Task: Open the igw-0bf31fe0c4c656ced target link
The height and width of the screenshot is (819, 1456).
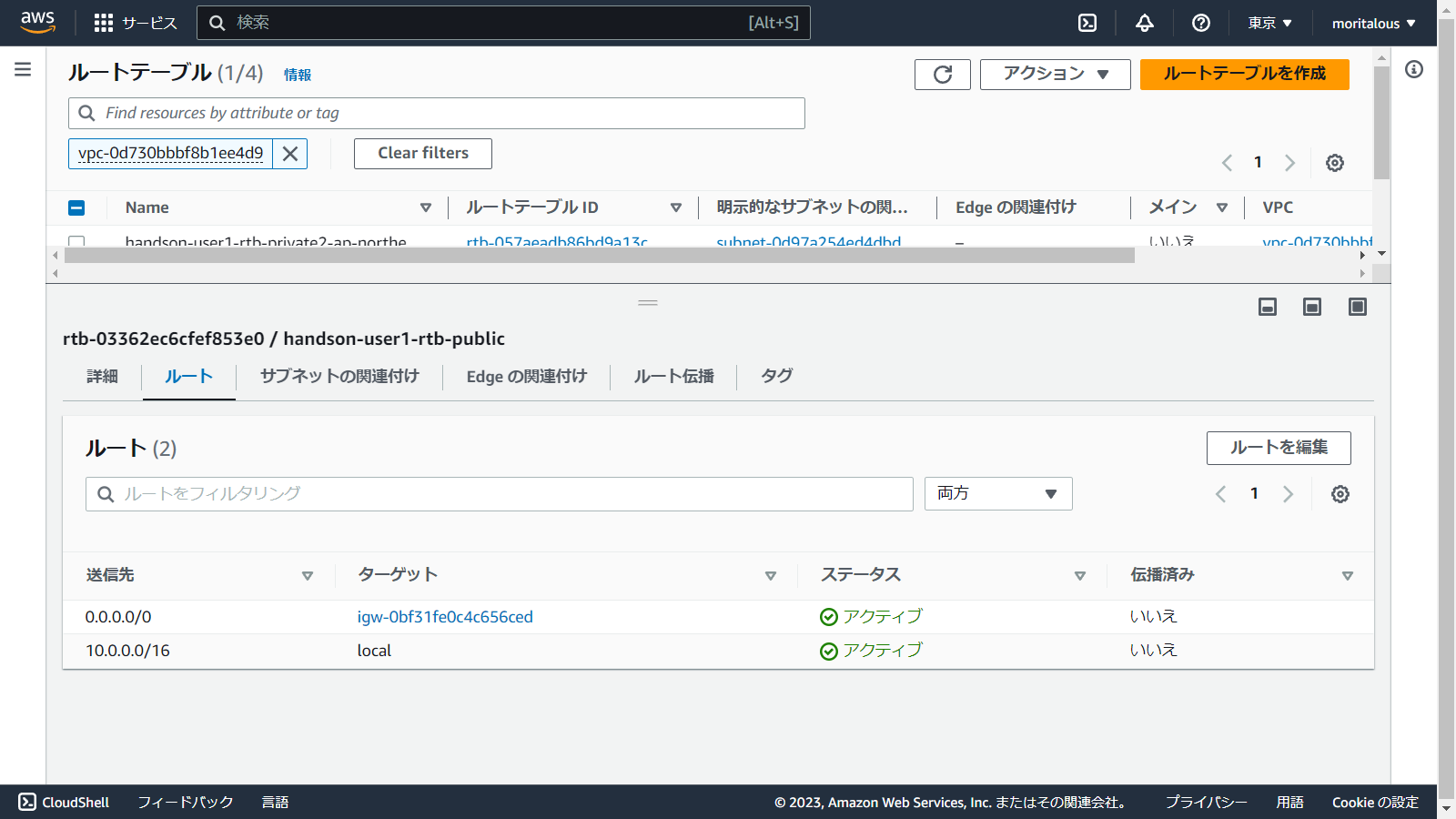Action: [x=445, y=617]
